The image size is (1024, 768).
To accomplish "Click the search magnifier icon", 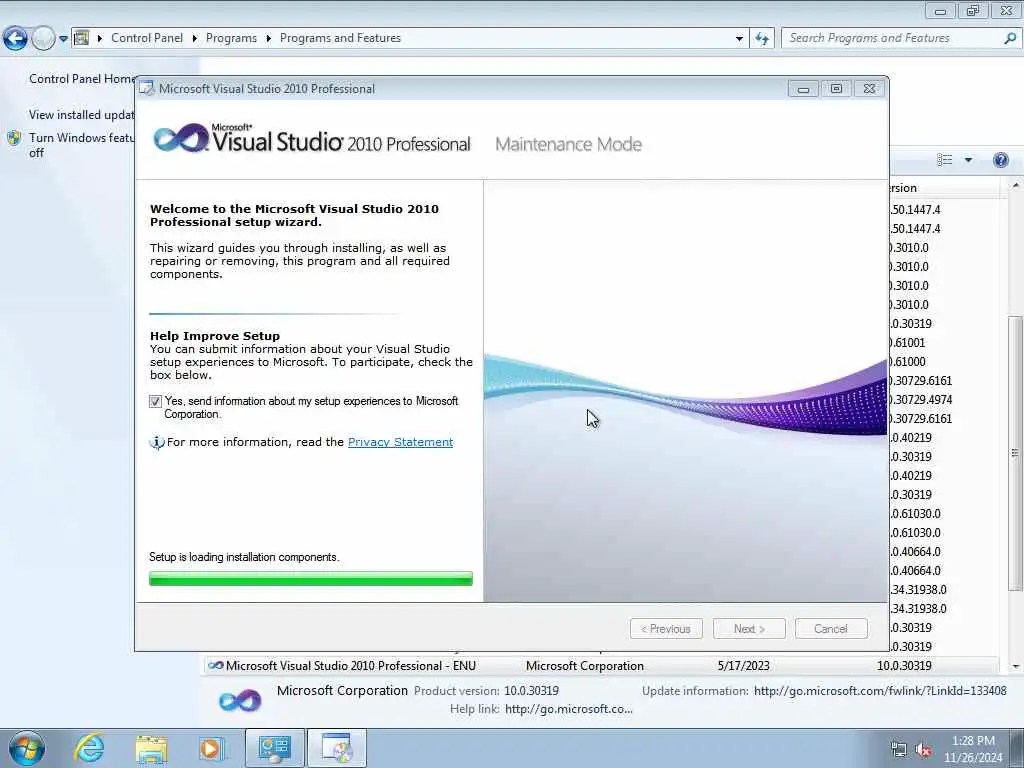I will pyautogui.click(x=1010, y=38).
